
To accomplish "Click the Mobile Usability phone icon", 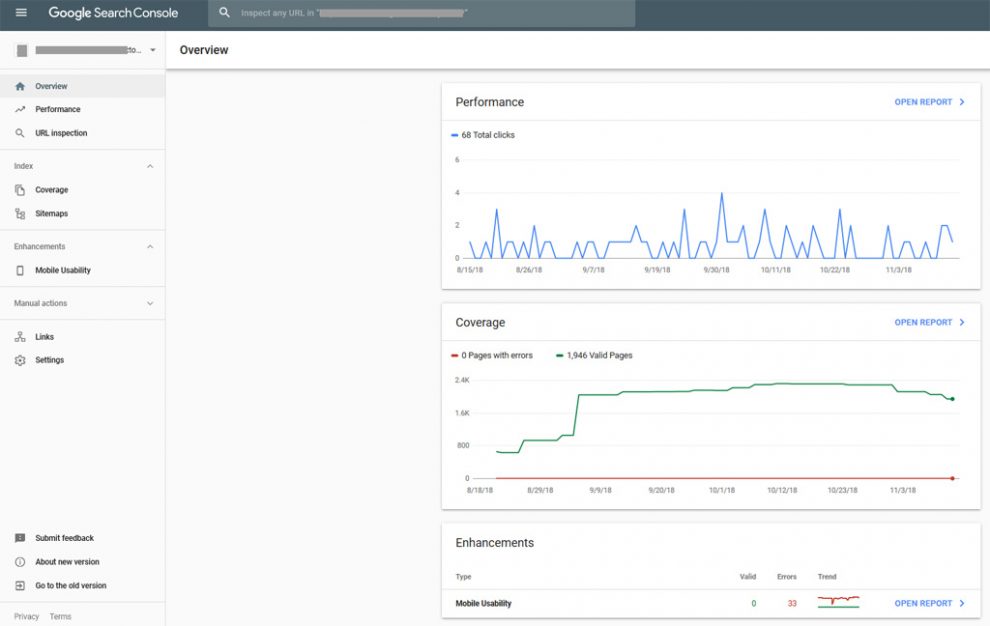I will coord(20,270).
